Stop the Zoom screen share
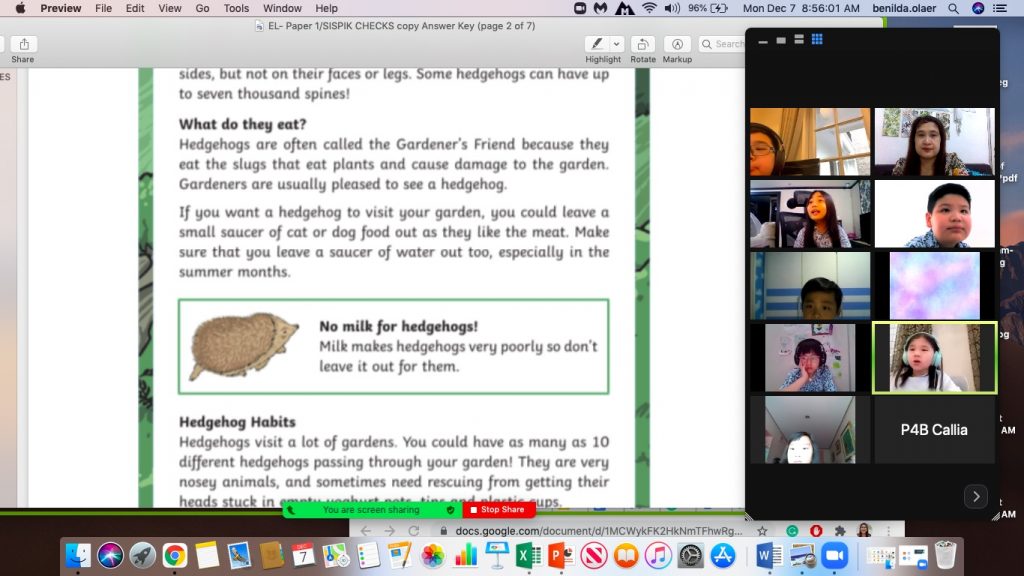 (x=496, y=510)
